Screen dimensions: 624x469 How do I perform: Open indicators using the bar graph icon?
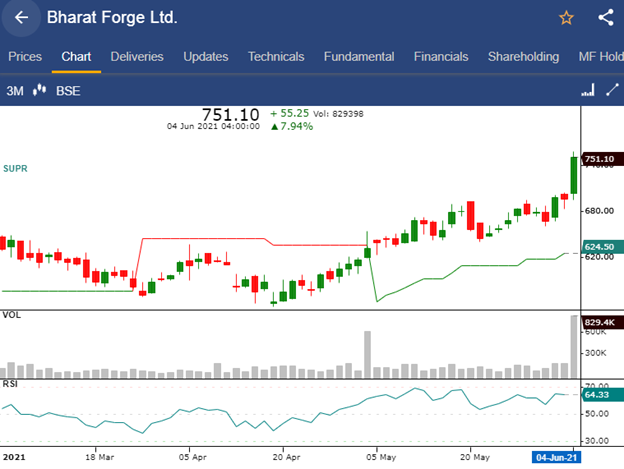click(588, 90)
